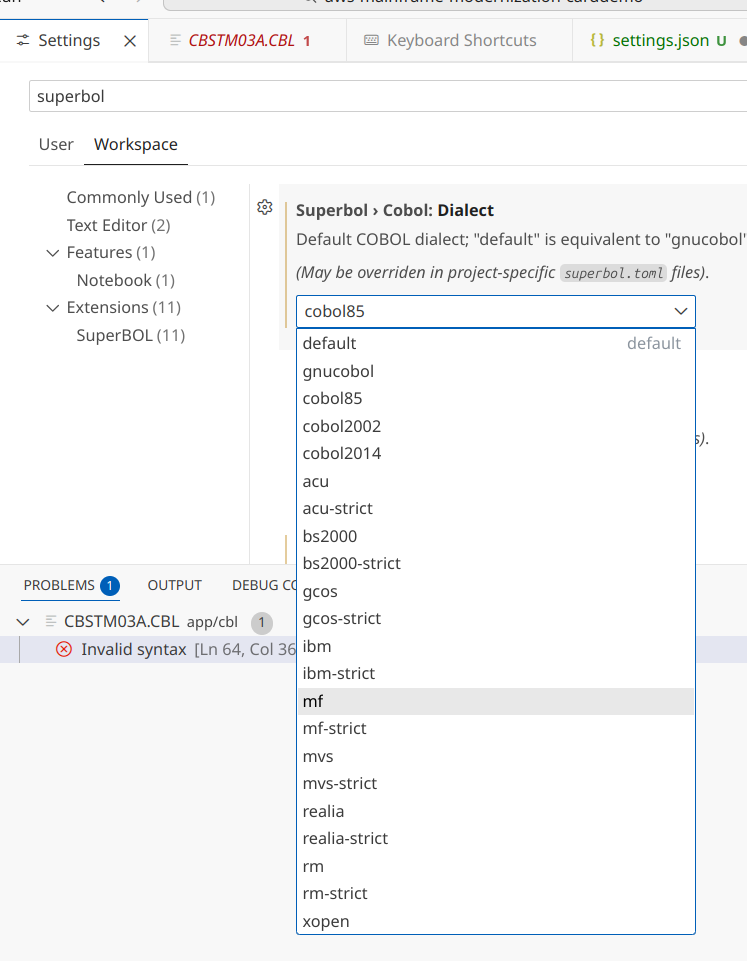Click the settings sliders icon on Settings tab
The height and width of the screenshot is (961, 747).
coord(23,41)
